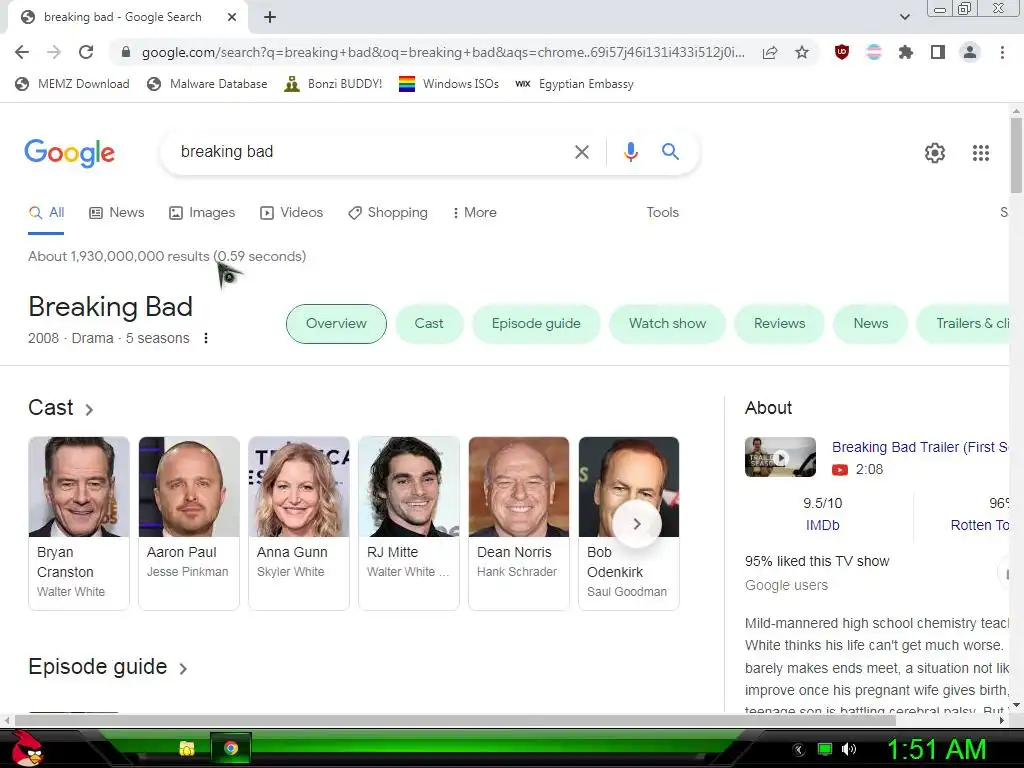Open Chrome three-dot menu
The height and width of the screenshot is (768, 1024).
(x=1002, y=52)
